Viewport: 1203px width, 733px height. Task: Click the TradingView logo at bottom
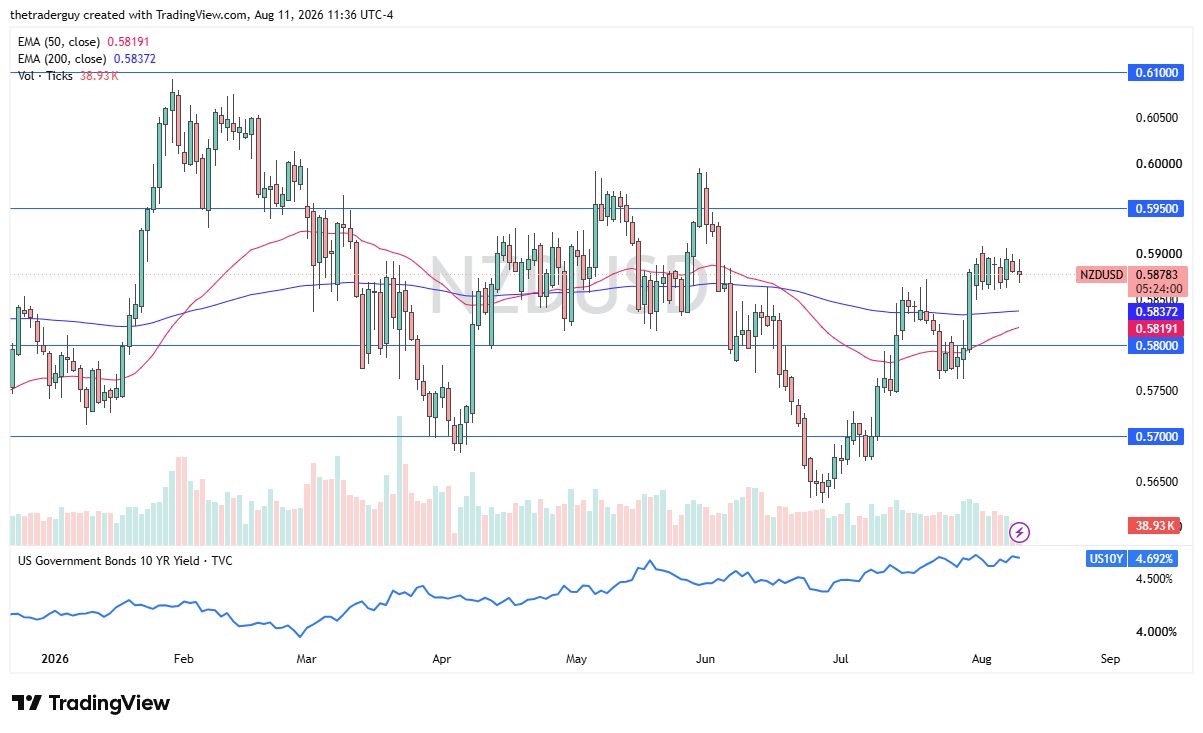[91, 703]
